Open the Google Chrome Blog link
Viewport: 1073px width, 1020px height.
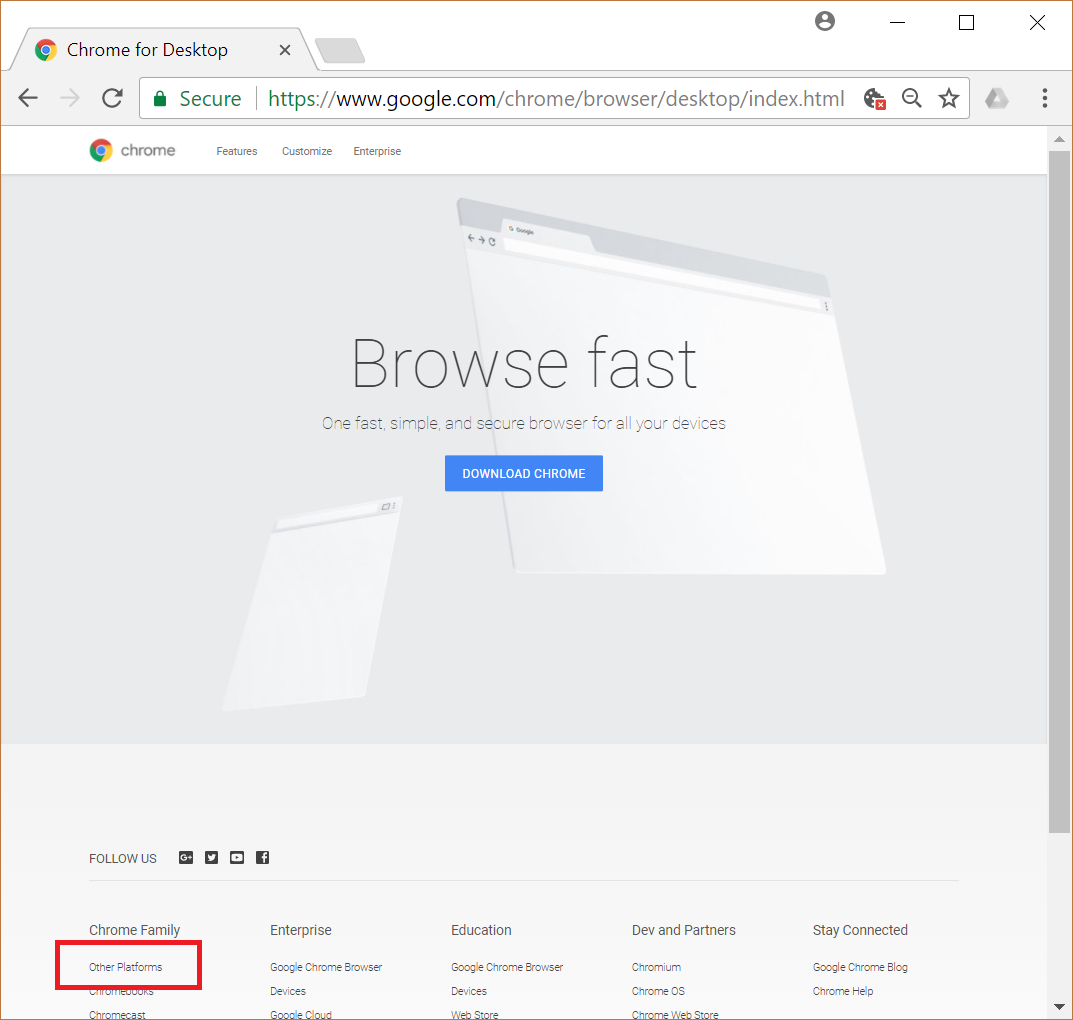click(x=860, y=967)
